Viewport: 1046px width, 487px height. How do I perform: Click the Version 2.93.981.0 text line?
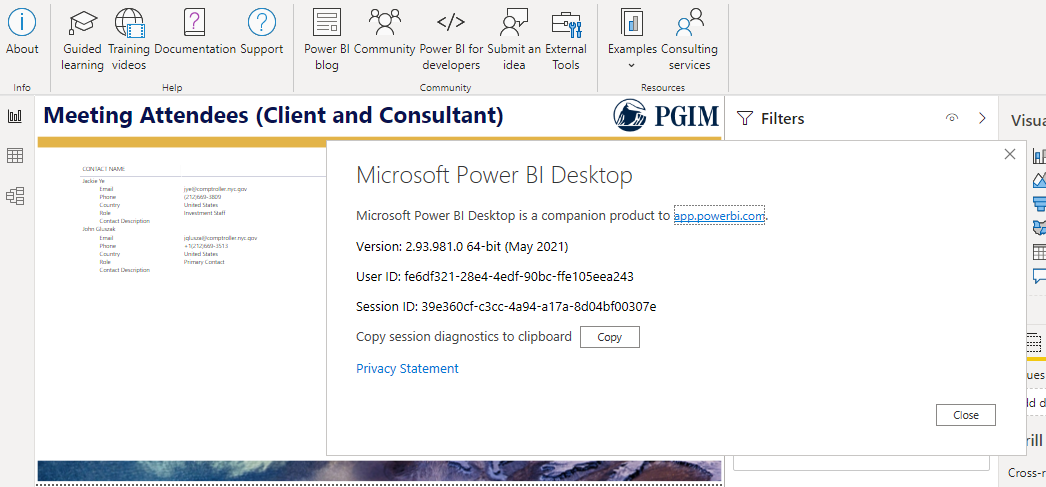pyautogui.click(x=462, y=247)
